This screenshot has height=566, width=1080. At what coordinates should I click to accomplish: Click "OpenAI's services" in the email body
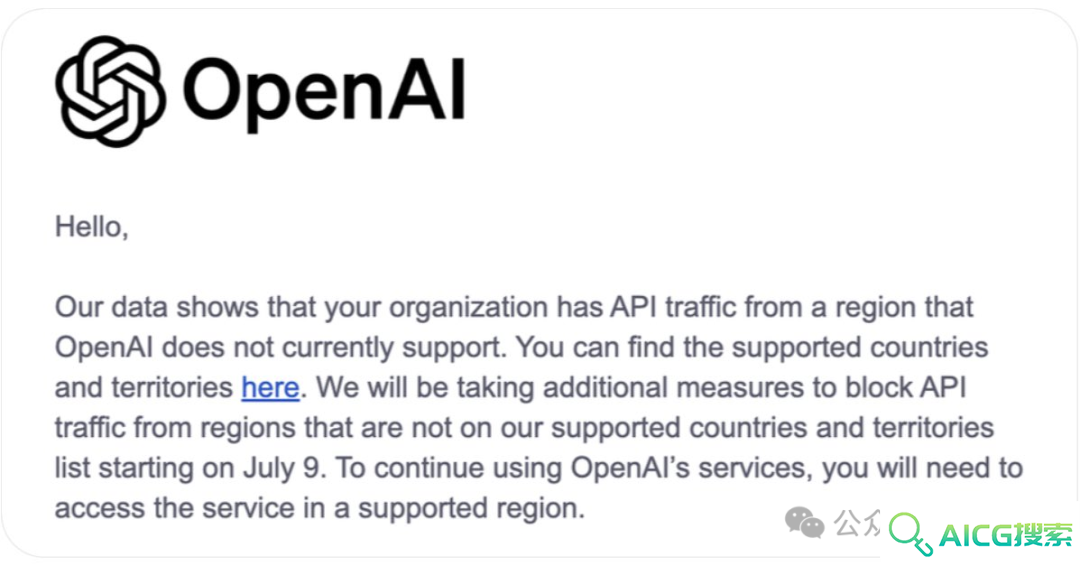tap(689, 468)
